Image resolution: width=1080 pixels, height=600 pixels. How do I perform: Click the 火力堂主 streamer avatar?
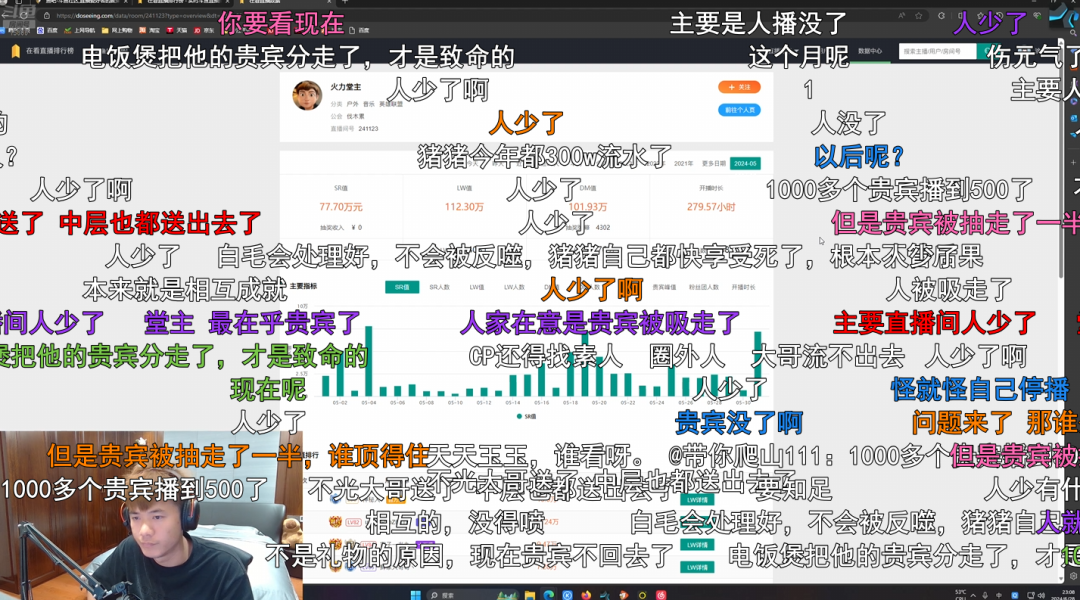(307, 95)
